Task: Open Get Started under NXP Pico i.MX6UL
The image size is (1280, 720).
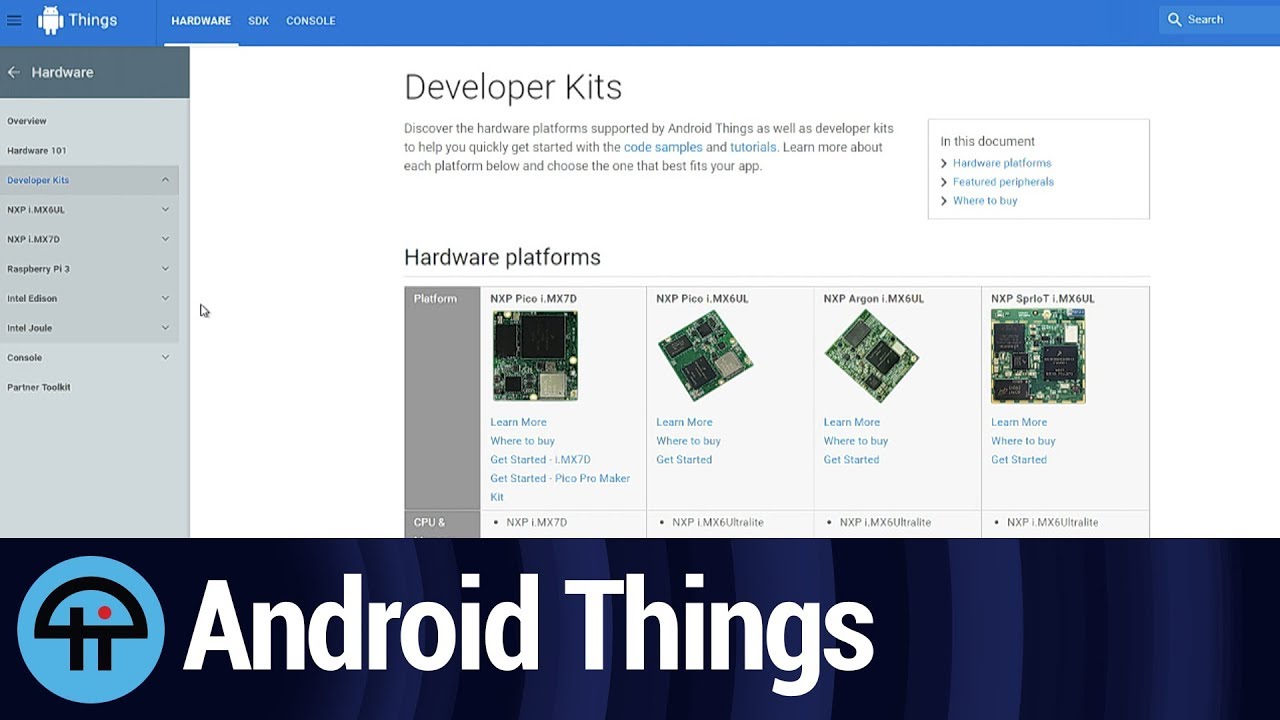Action: click(684, 460)
